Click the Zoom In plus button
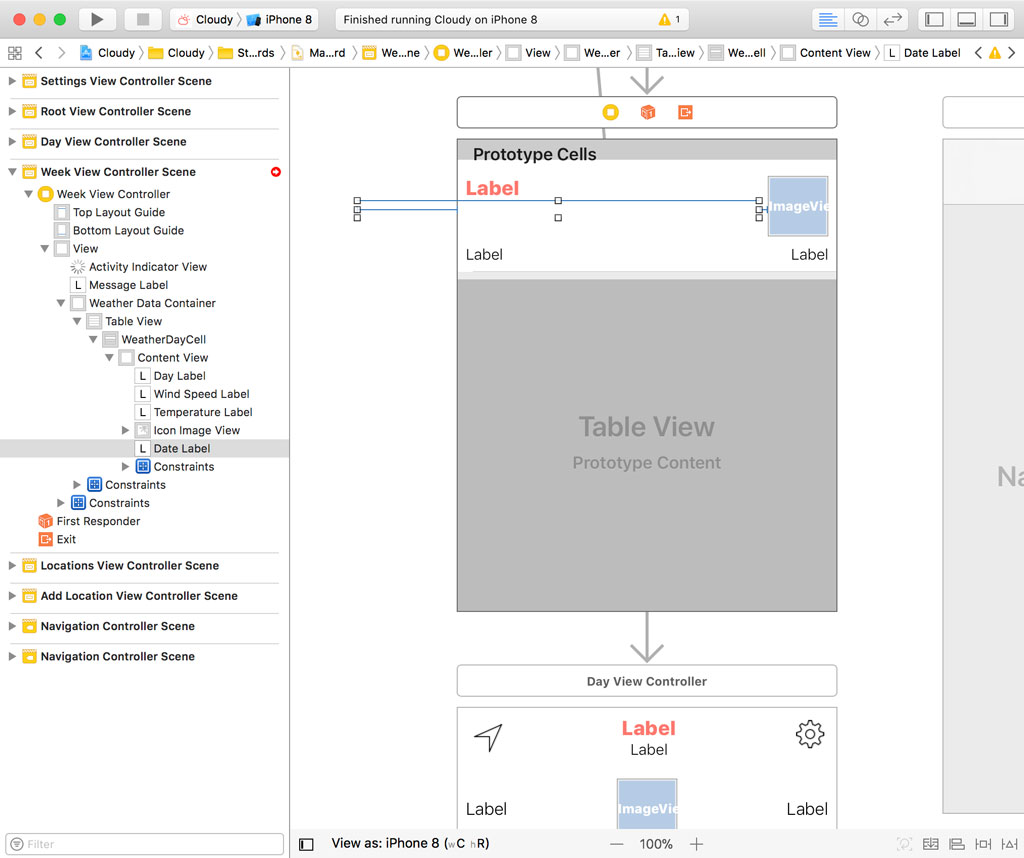This screenshot has width=1024, height=858. (697, 844)
